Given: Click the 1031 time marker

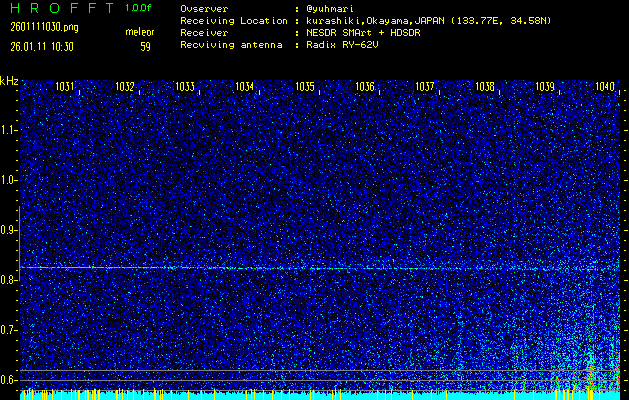Looking at the screenshot, I should click(x=65, y=87).
